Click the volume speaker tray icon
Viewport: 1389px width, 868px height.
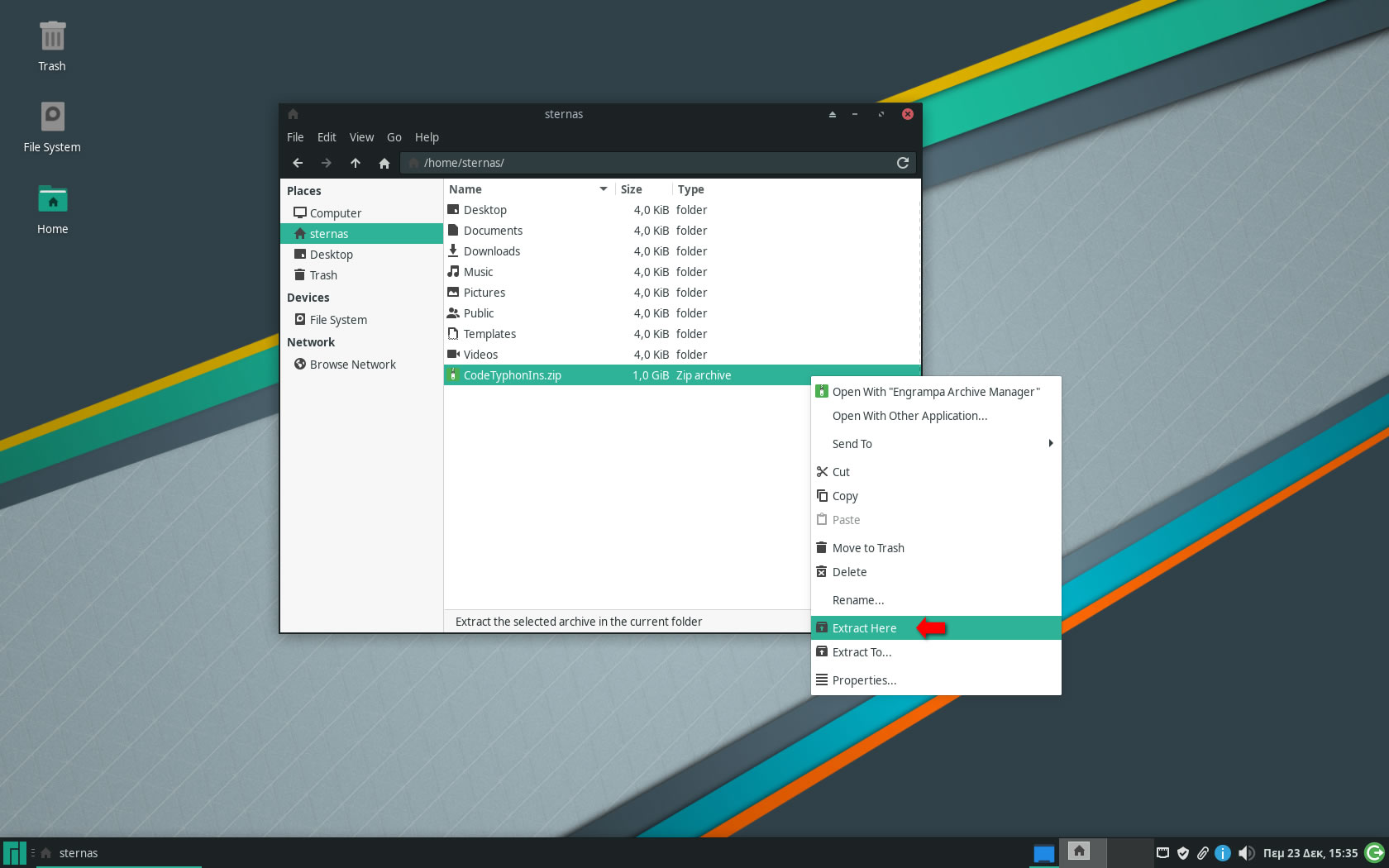[x=1246, y=853]
